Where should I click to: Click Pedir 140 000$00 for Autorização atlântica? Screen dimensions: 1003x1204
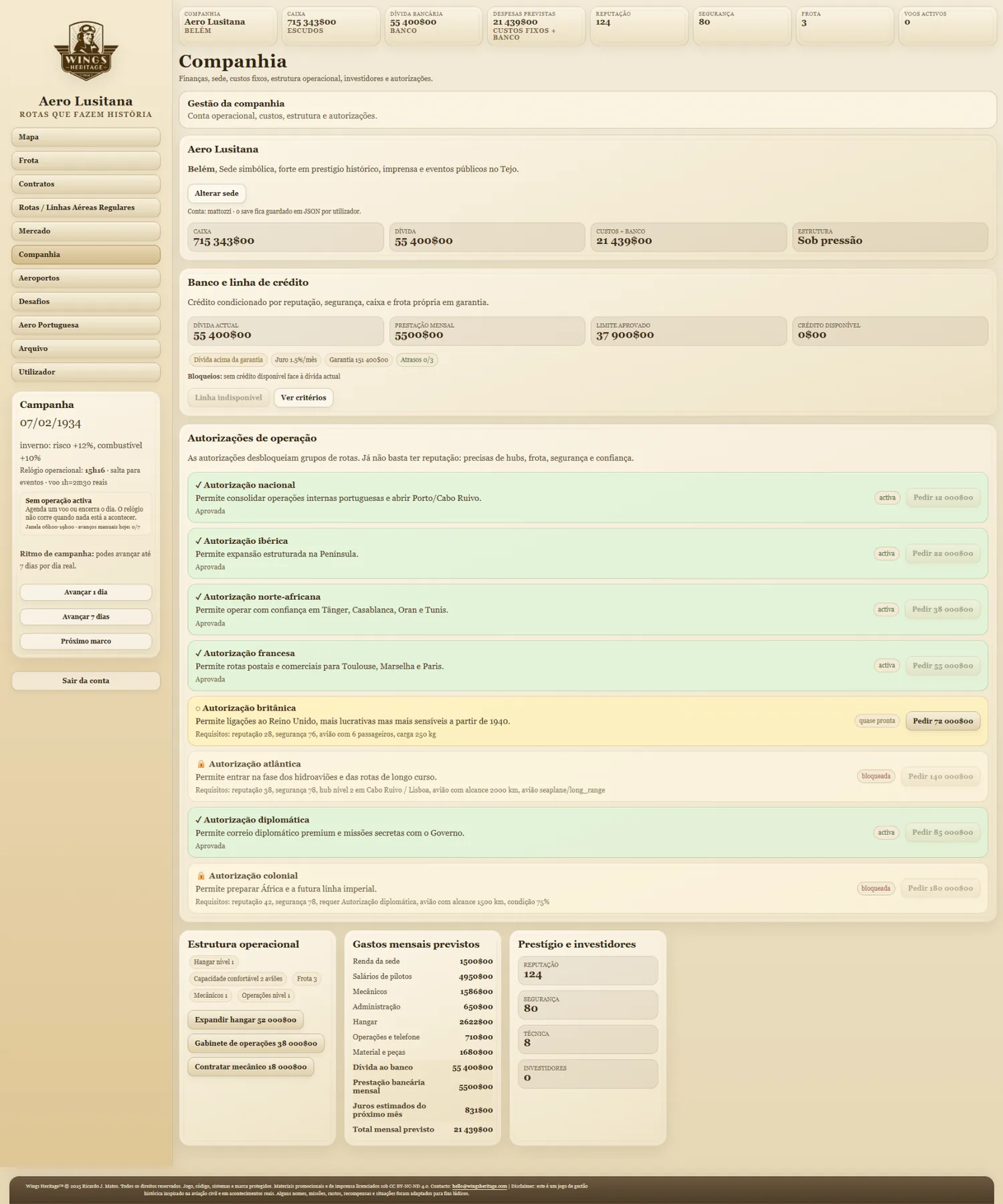pos(940,777)
